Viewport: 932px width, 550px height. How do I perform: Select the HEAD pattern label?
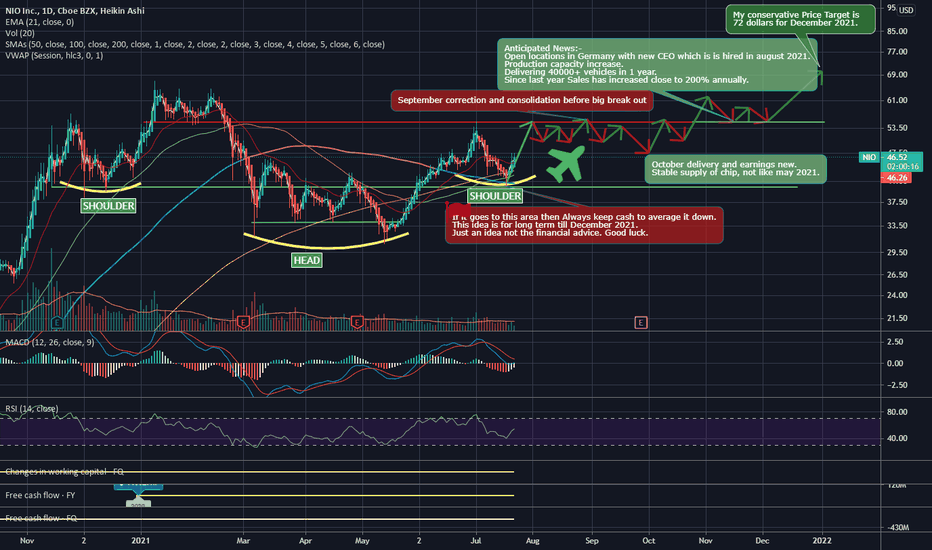307,260
